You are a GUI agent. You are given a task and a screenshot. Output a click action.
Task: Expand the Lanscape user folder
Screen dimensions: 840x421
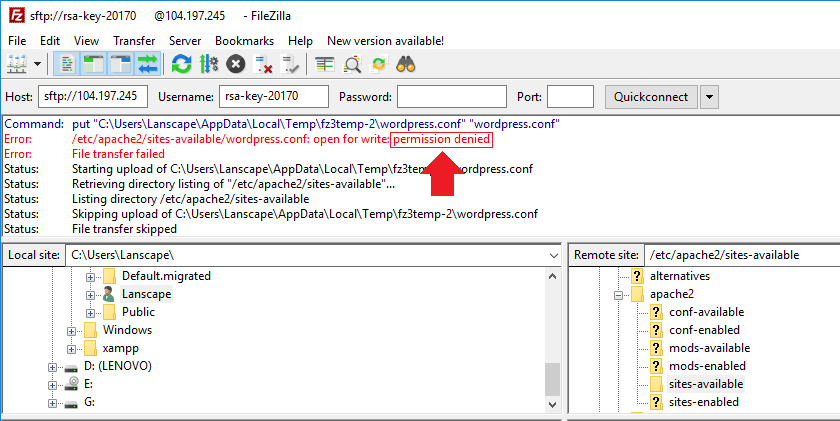point(90,295)
